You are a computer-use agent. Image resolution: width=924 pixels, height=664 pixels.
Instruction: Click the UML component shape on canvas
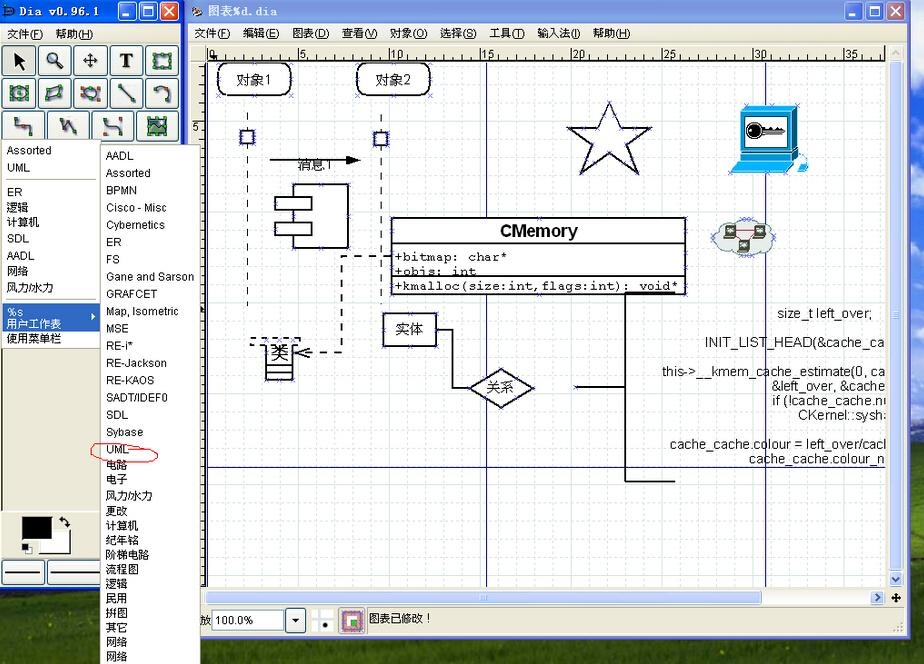point(312,216)
